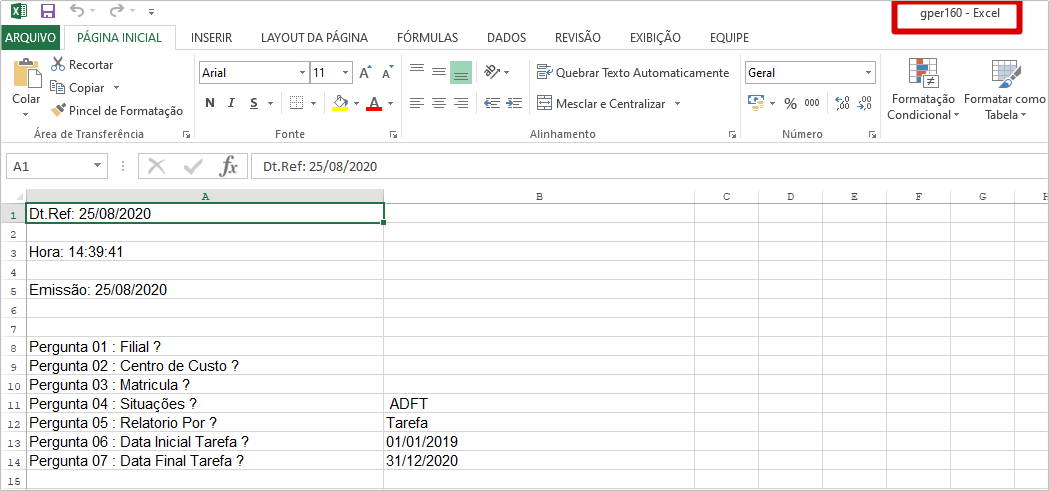Increase the cell indent
Screen dimensions: 1049x491
click(x=514, y=103)
